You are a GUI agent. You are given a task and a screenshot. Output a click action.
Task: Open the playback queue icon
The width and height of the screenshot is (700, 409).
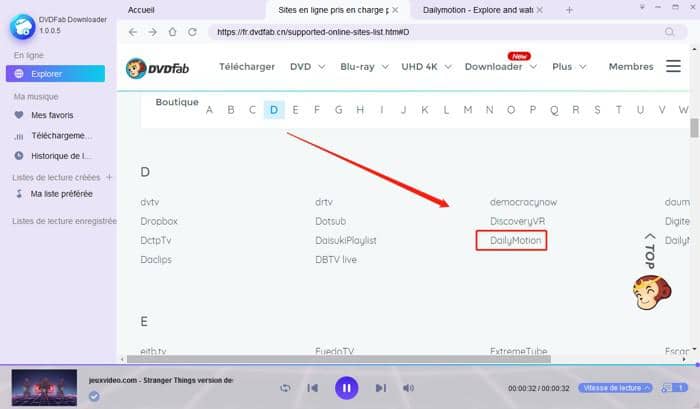click(675, 388)
